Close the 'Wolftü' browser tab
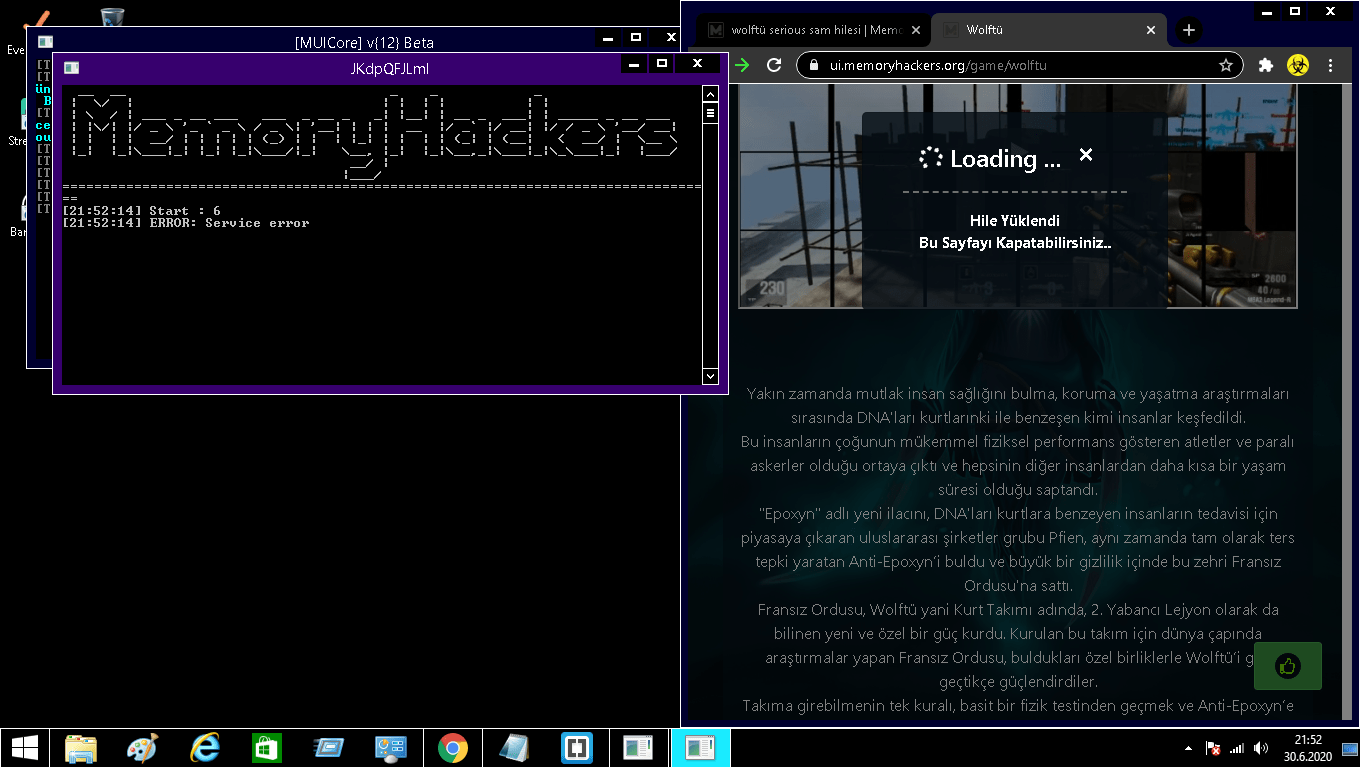1360x768 pixels. [1151, 30]
